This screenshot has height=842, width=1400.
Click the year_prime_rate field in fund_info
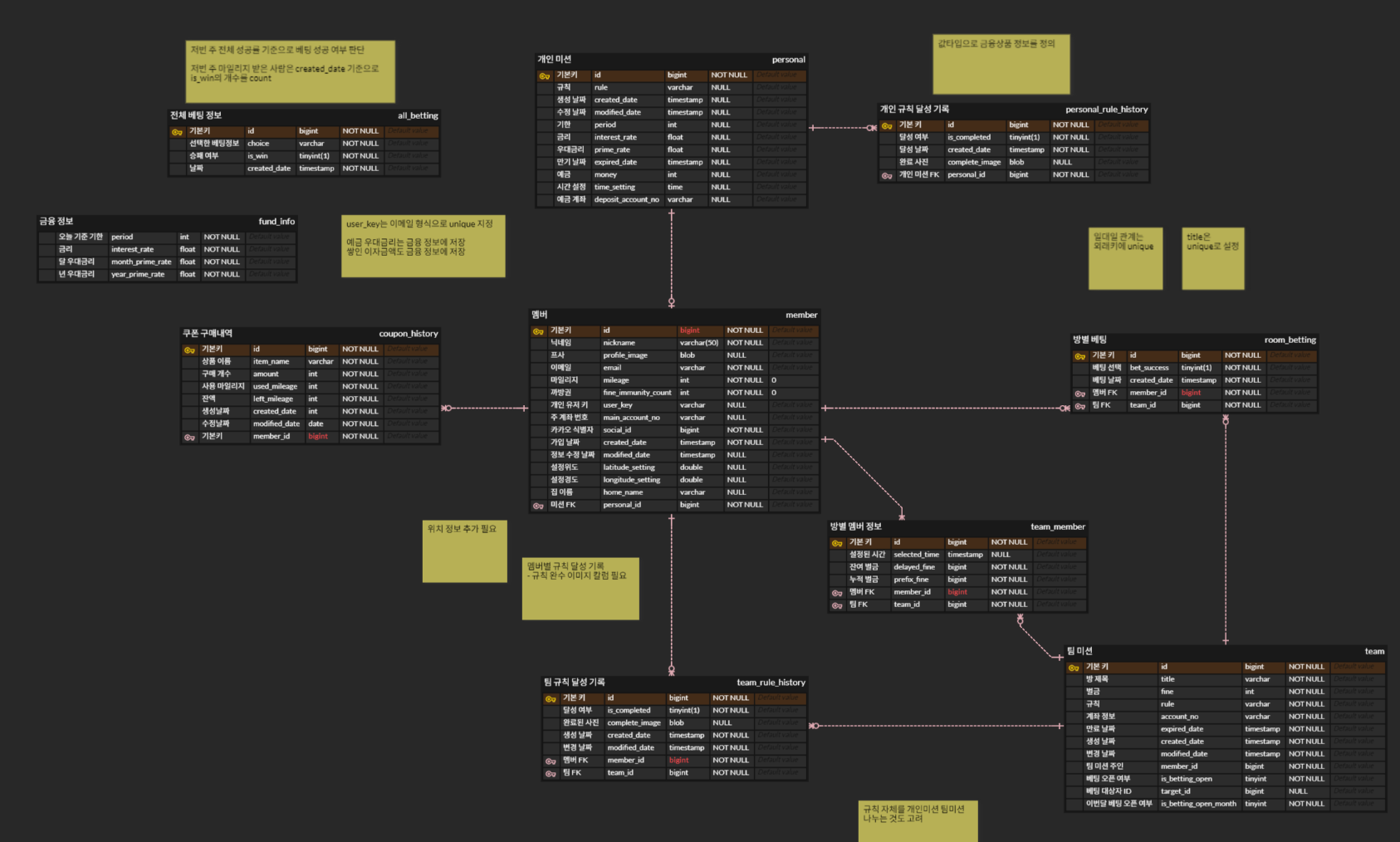138,274
